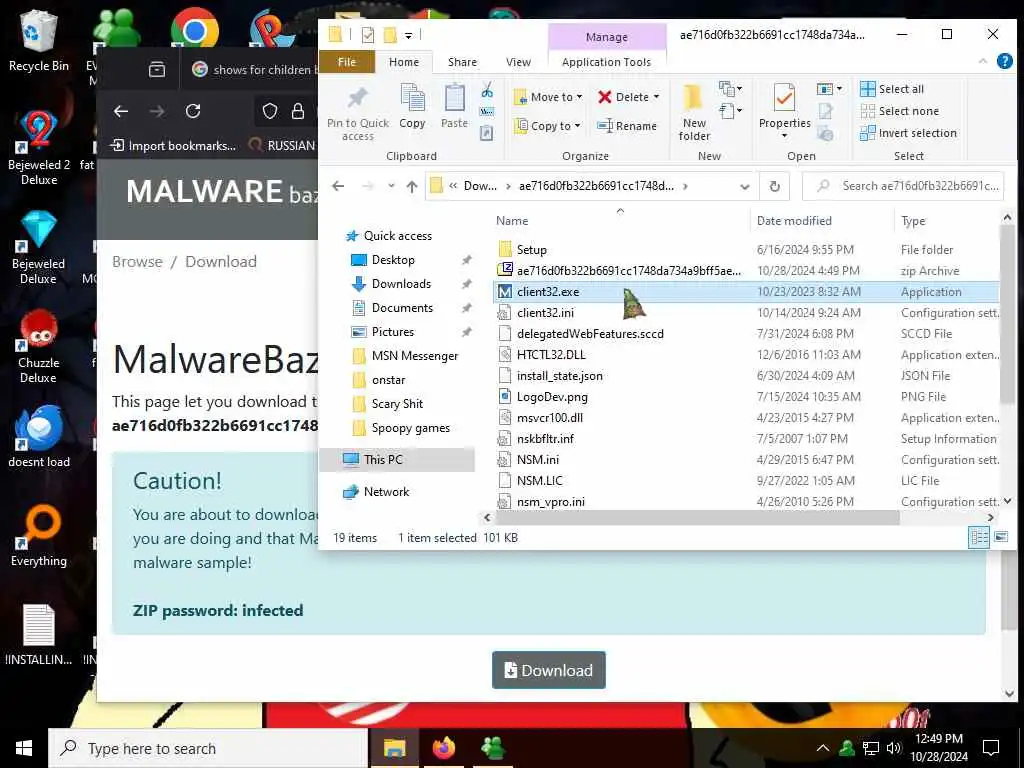The image size is (1024, 768).
Task: Open the Move to dropdown
Action: pyautogui.click(x=549, y=97)
